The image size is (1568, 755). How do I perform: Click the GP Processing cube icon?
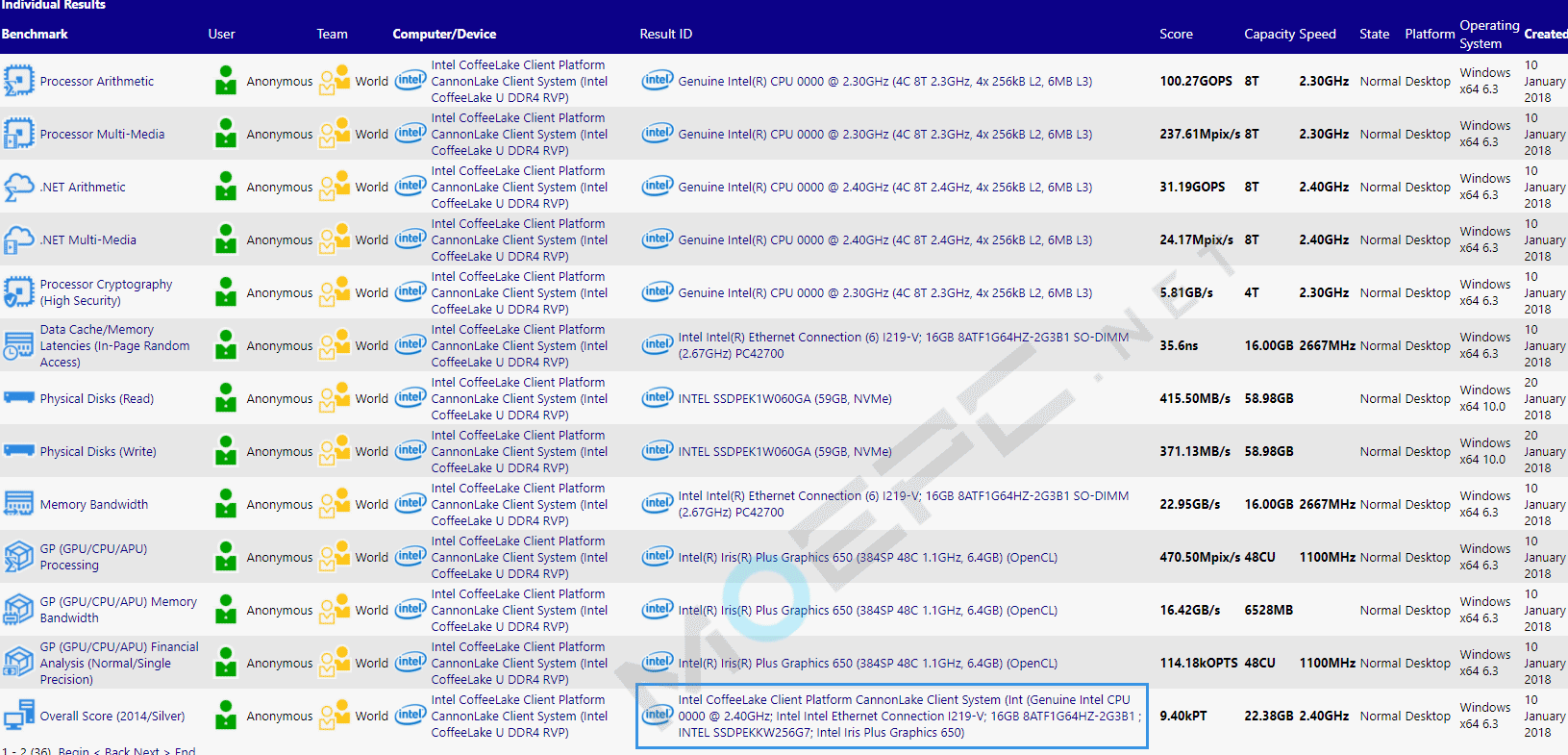tap(18, 557)
